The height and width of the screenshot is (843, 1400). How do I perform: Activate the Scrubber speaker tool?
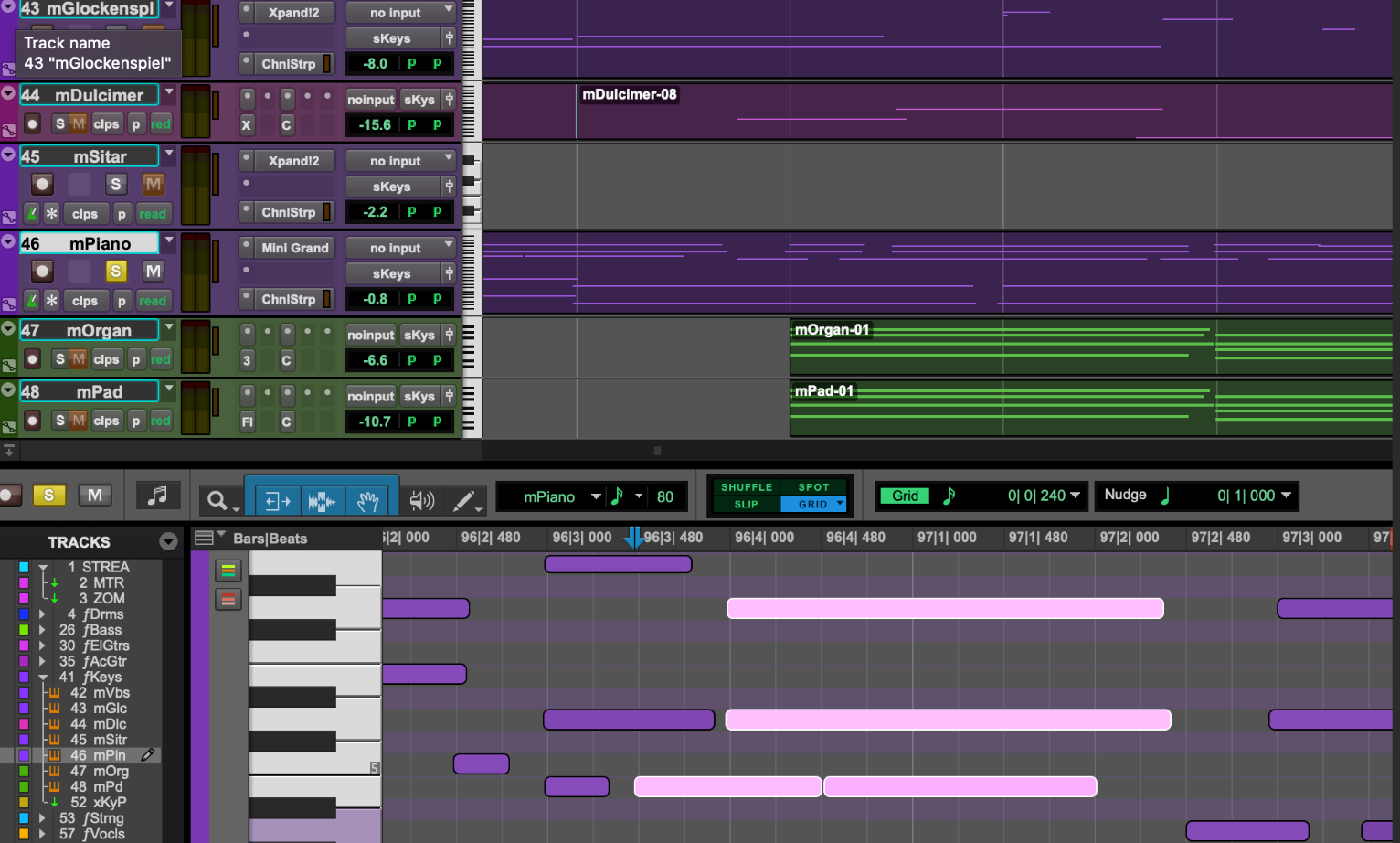point(420,500)
